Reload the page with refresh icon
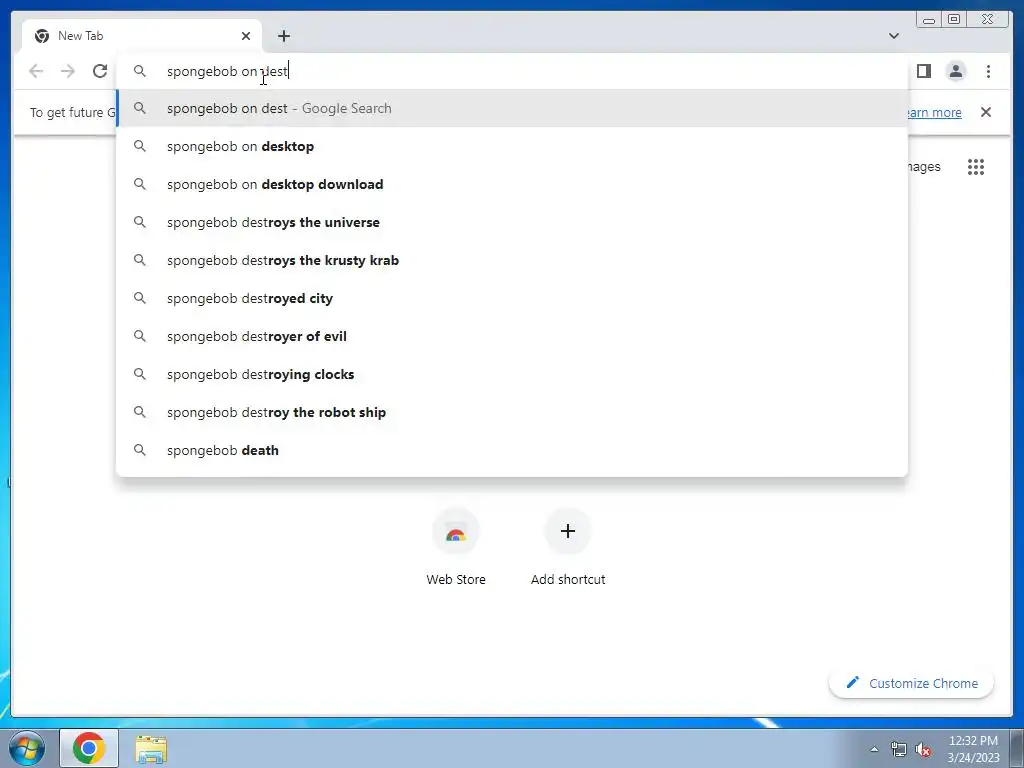 100,71
